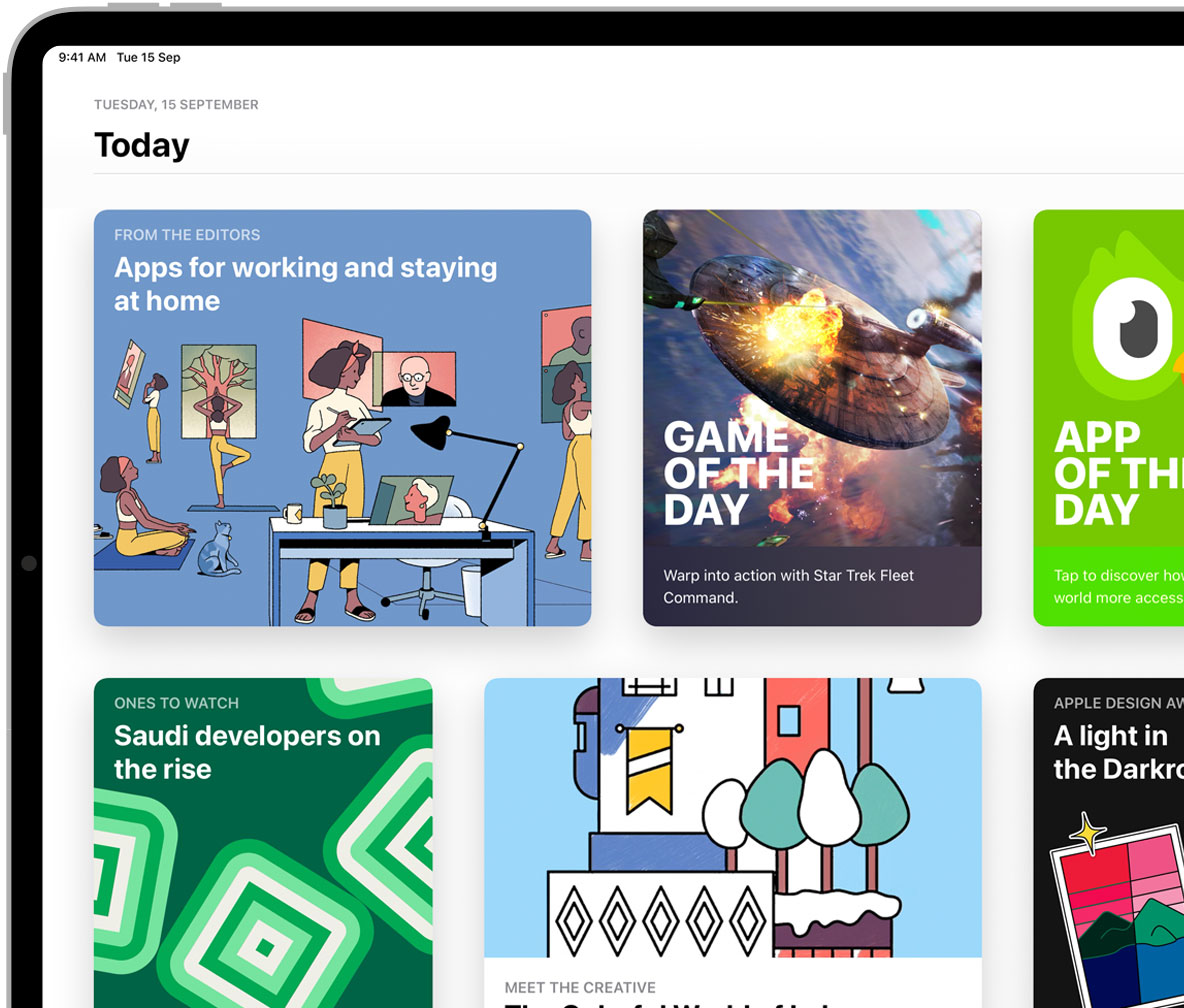Viewport: 1184px width, 1008px height.
Task: Tap 'GAME OF THE DAY' title text
Action: pos(738,473)
